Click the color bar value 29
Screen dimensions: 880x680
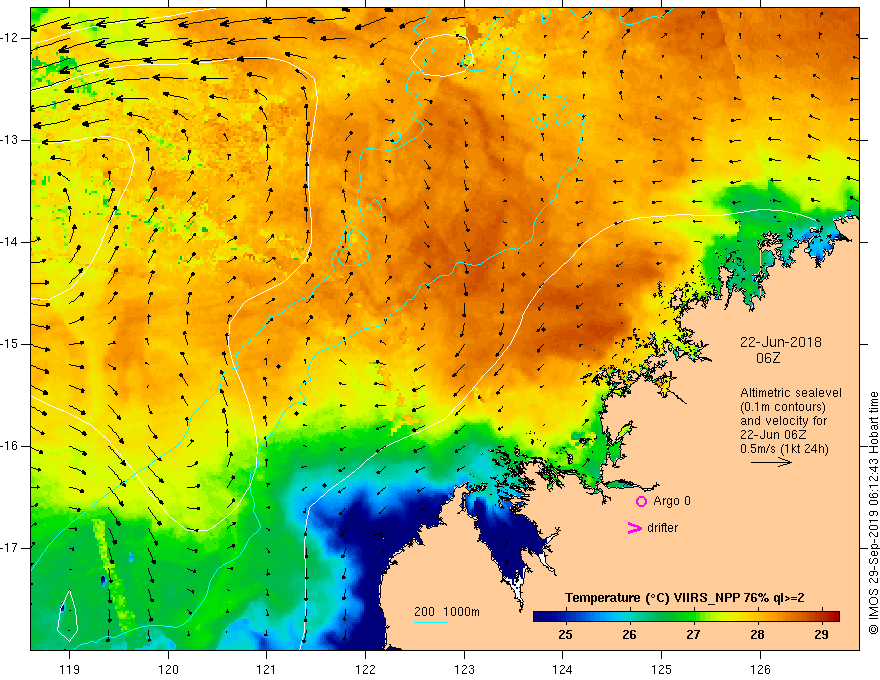point(821,635)
